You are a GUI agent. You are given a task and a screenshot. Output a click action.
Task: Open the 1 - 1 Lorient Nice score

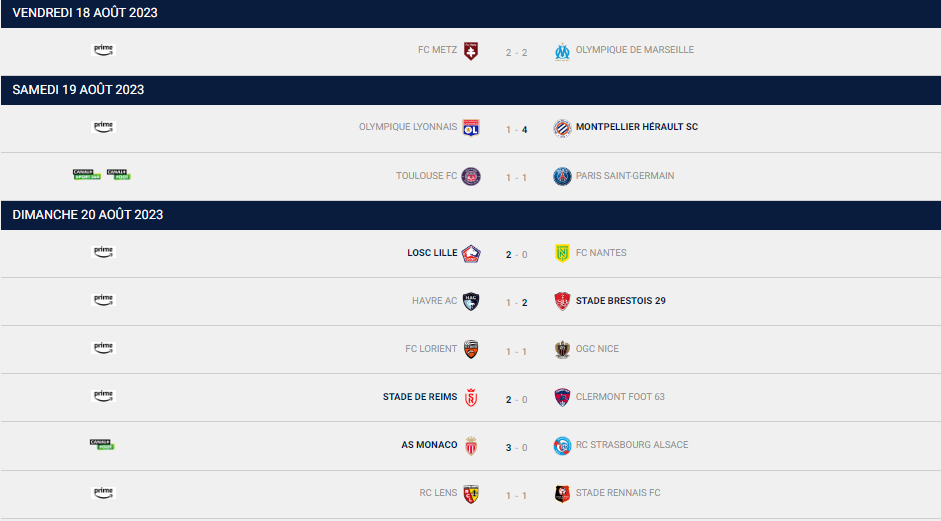[516, 352]
